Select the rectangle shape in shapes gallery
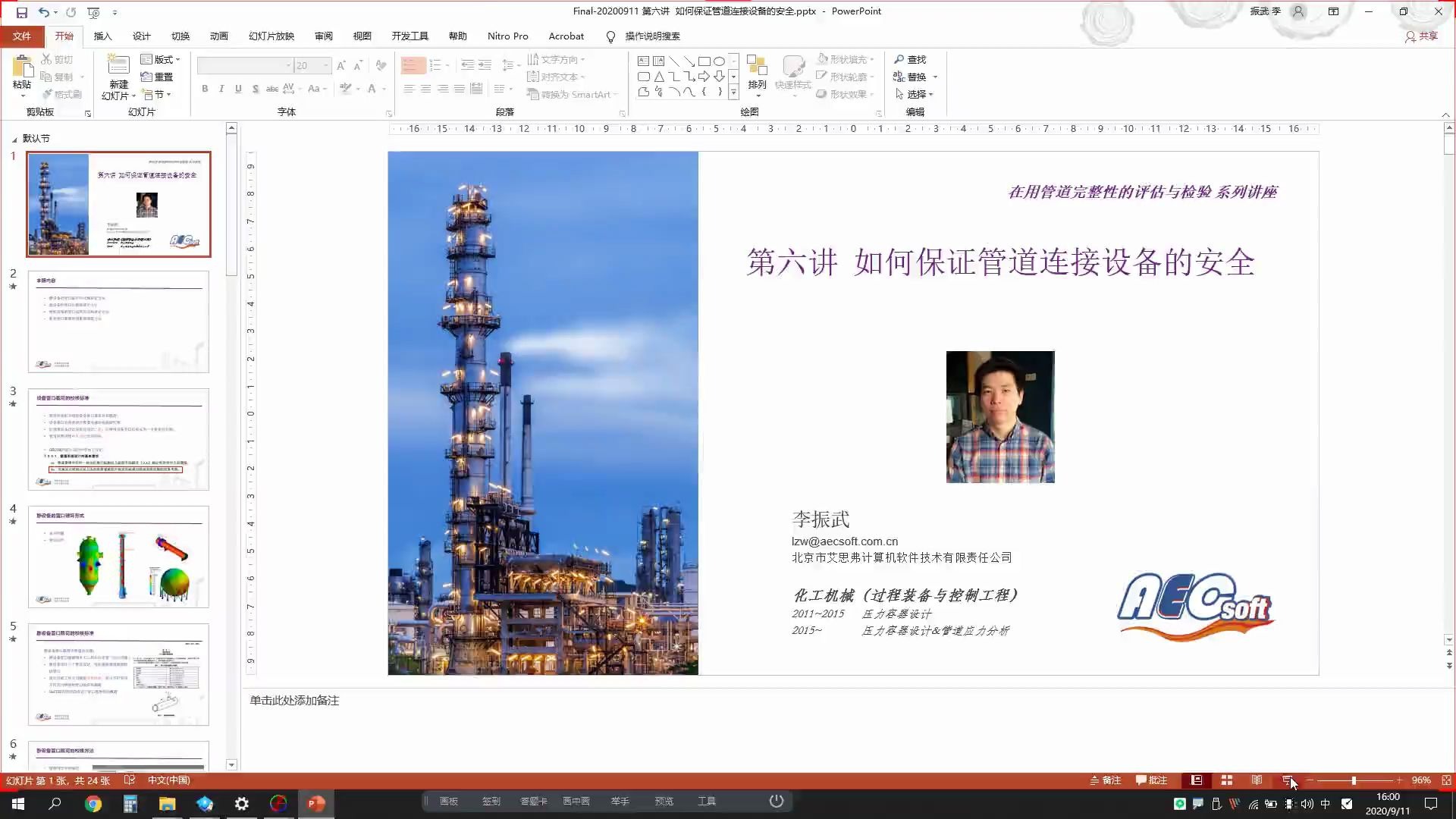1456x819 pixels. click(704, 61)
